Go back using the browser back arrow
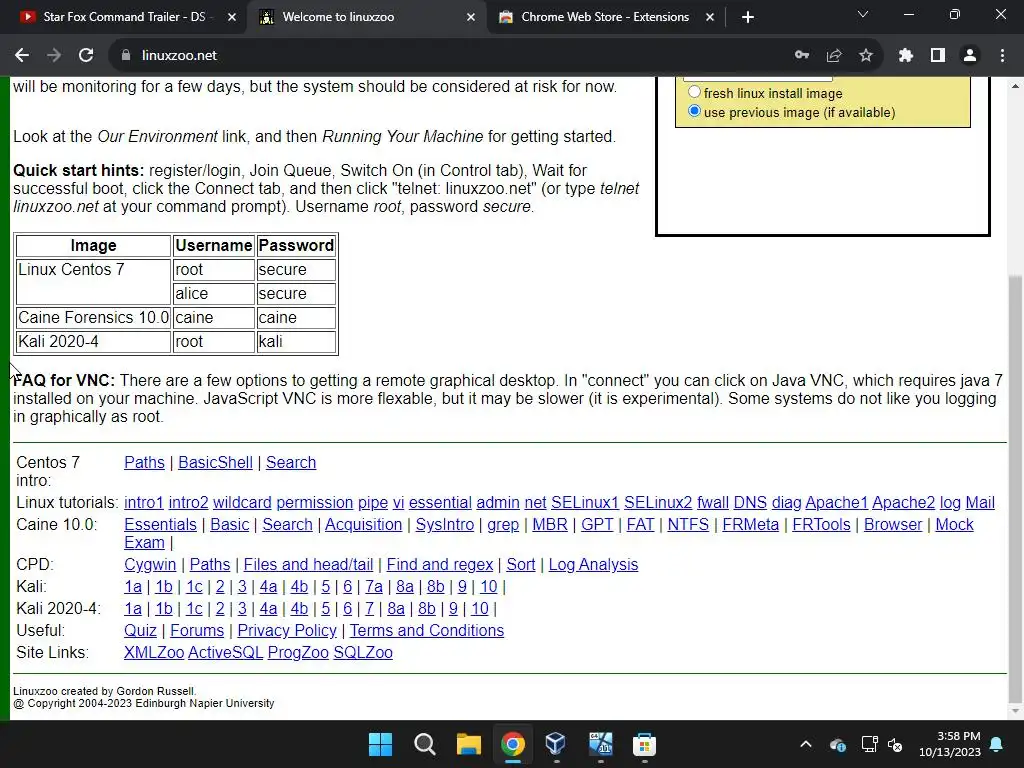 pyautogui.click(x=22, y=56)
